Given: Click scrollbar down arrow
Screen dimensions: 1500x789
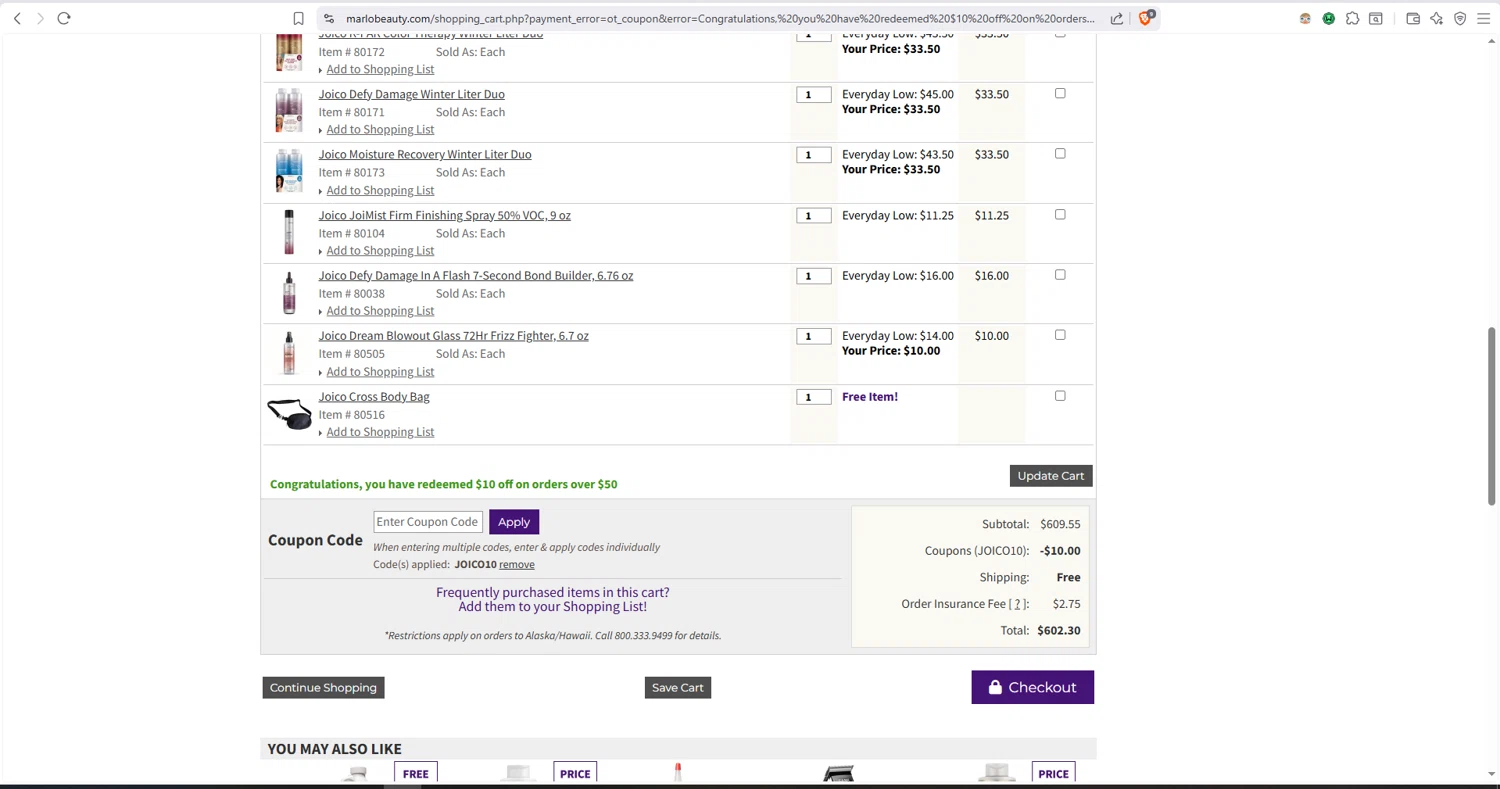Looking at the screenshot, I should (x=1492, y=774).
